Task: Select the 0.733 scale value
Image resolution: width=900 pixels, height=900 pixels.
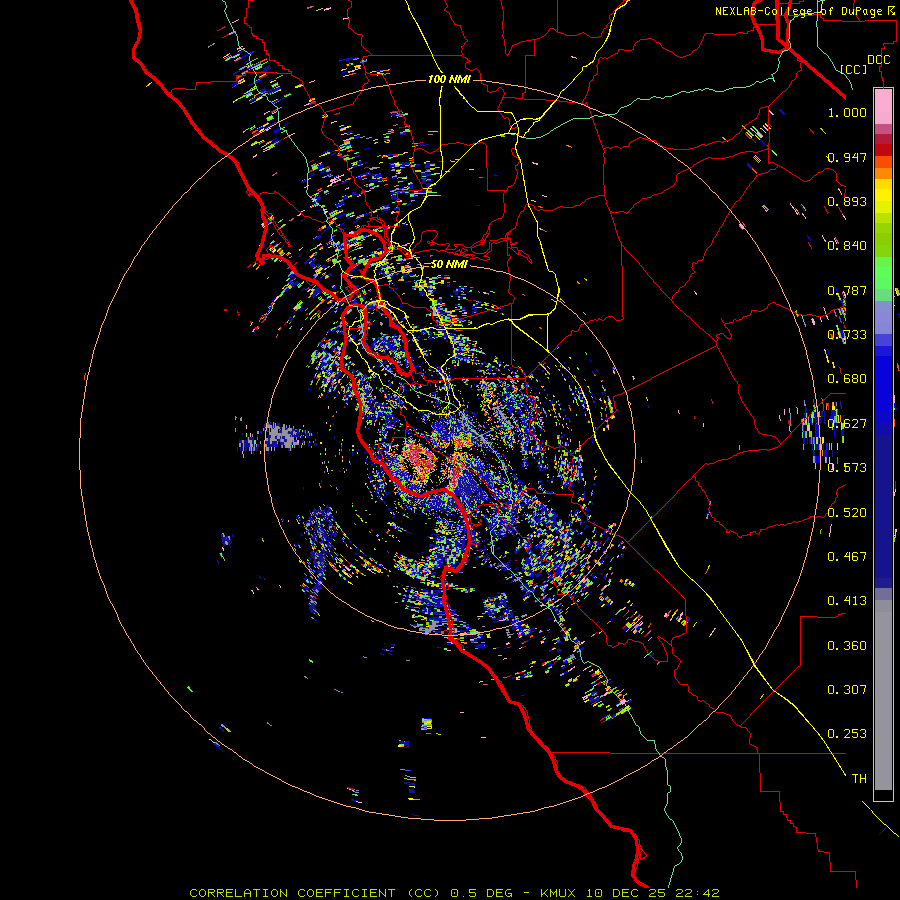Action: tap(847, 335)
